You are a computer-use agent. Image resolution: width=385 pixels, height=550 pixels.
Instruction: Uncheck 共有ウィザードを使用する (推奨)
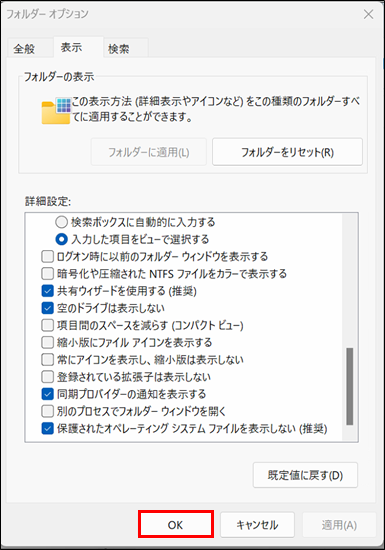[47, 291]
